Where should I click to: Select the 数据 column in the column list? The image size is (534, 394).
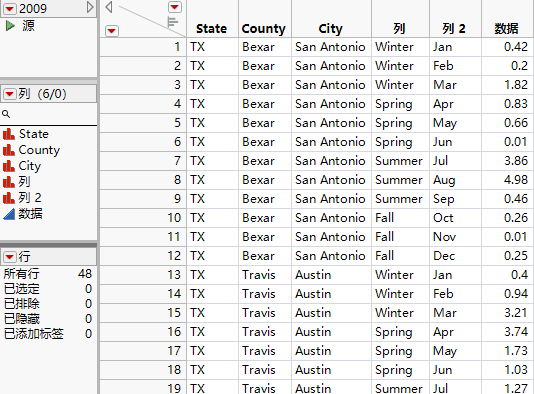point(30,214)
